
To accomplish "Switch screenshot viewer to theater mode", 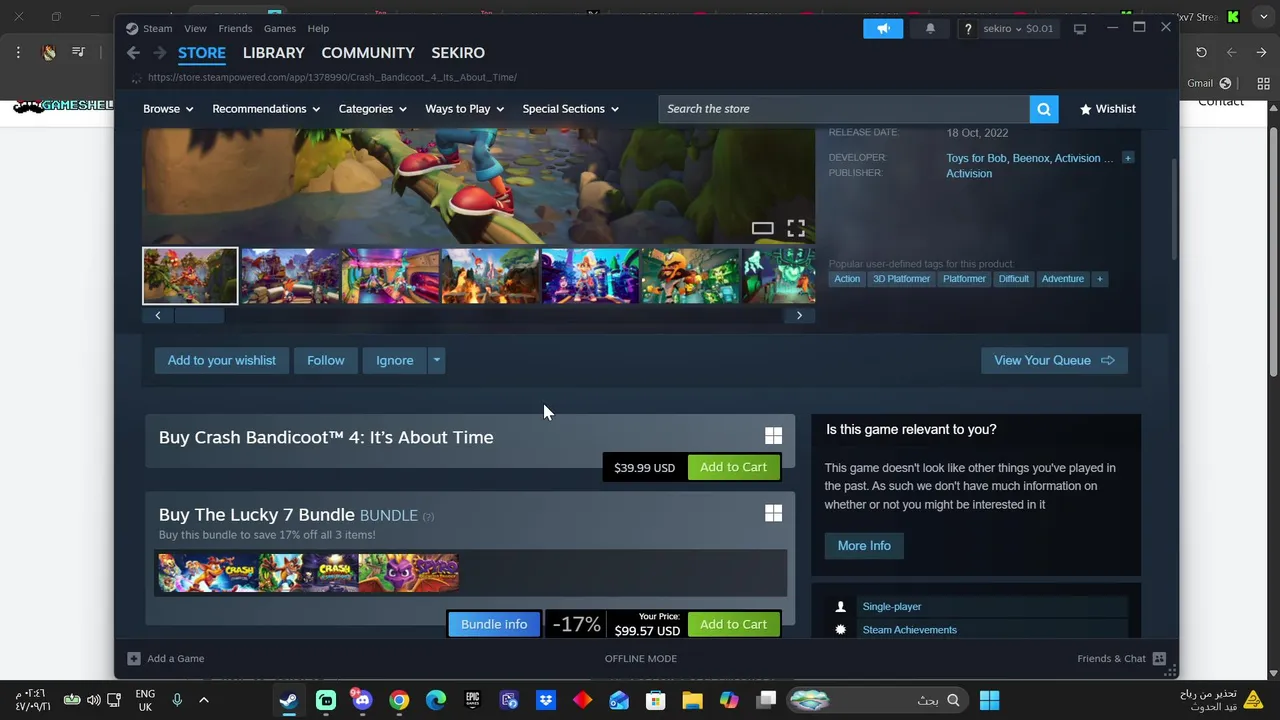I will (763, 229).
